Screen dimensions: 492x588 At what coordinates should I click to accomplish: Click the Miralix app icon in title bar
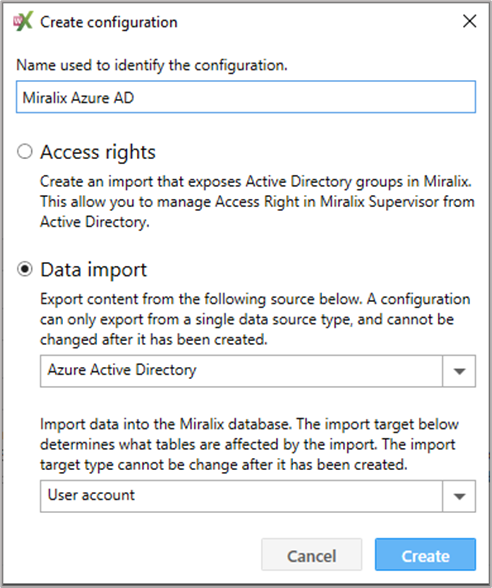pos(23,21)
